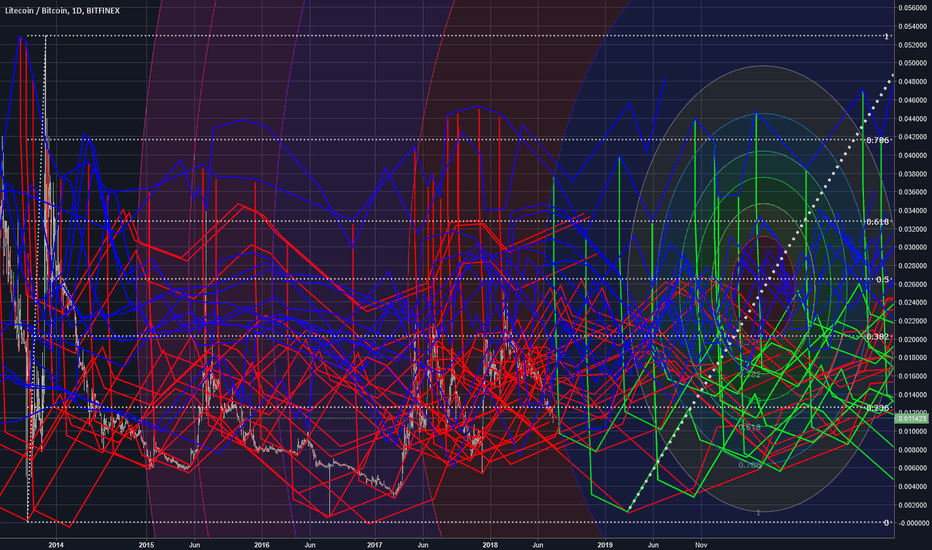
Task: Click the 0.014000 price axis label
Action: pyautogui.click(x=914, y=394)
